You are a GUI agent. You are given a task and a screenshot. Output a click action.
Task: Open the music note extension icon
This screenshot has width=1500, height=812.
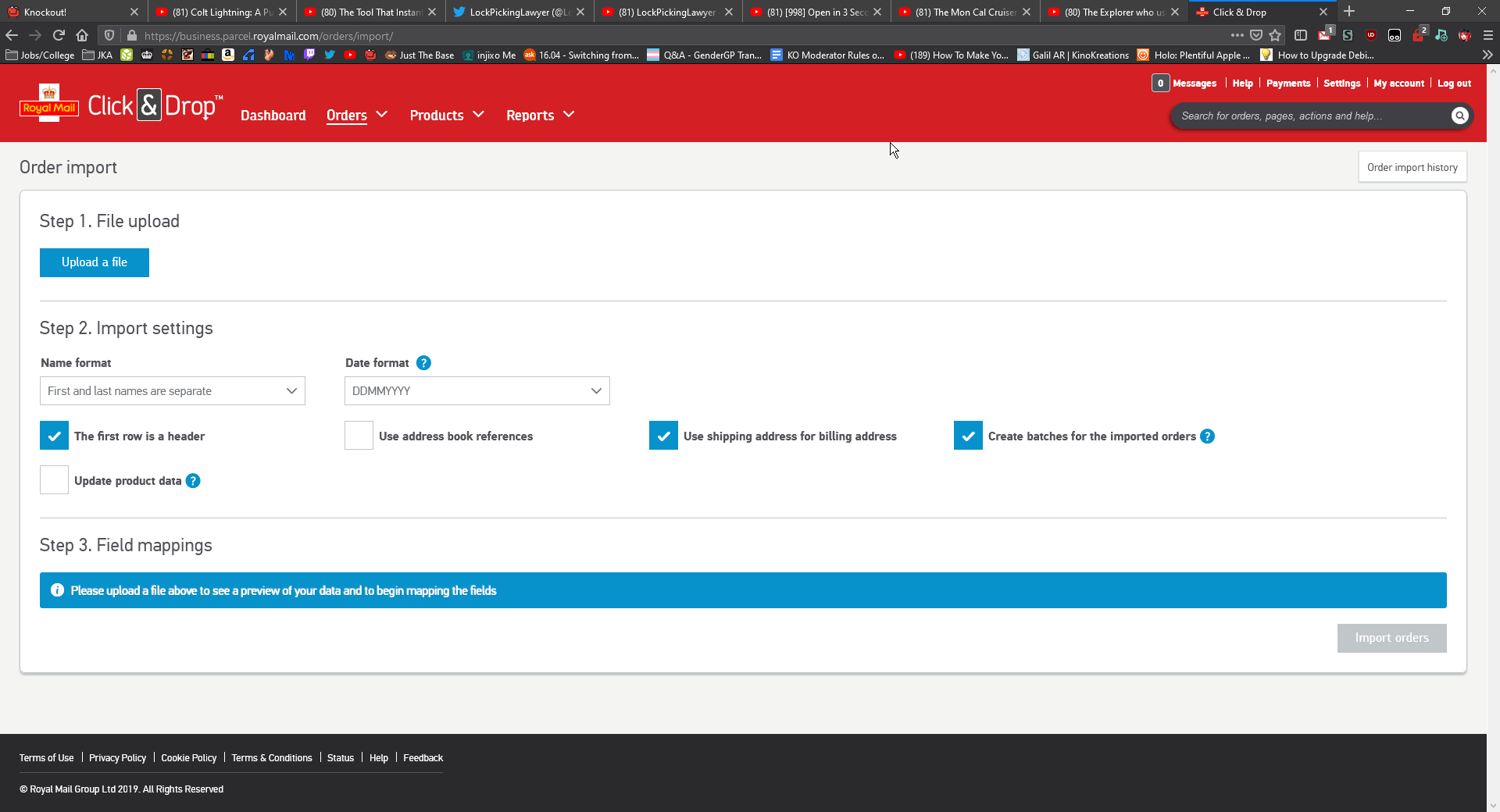click(x=1441, y=35)
